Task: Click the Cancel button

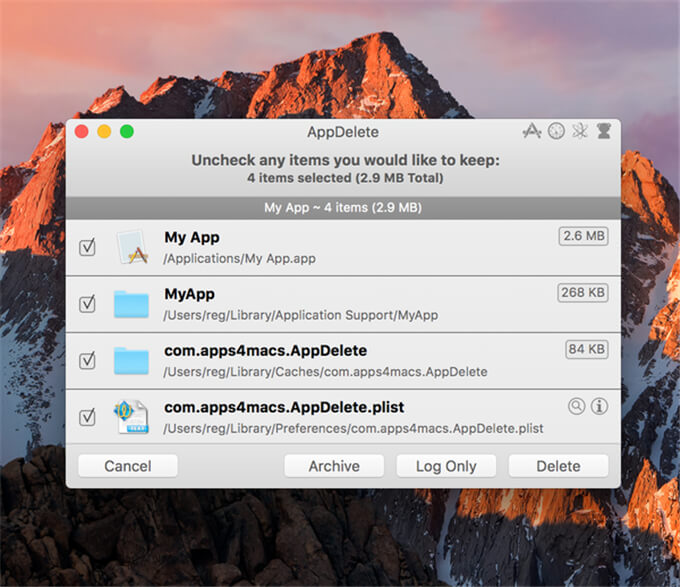Action: (128, 466)
